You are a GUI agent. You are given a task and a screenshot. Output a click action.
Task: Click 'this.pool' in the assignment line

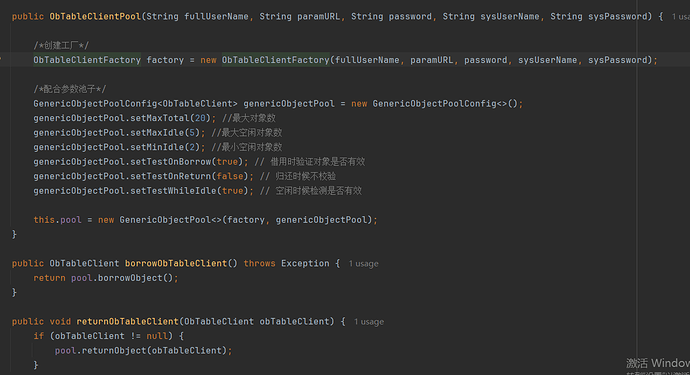(58, 220)
